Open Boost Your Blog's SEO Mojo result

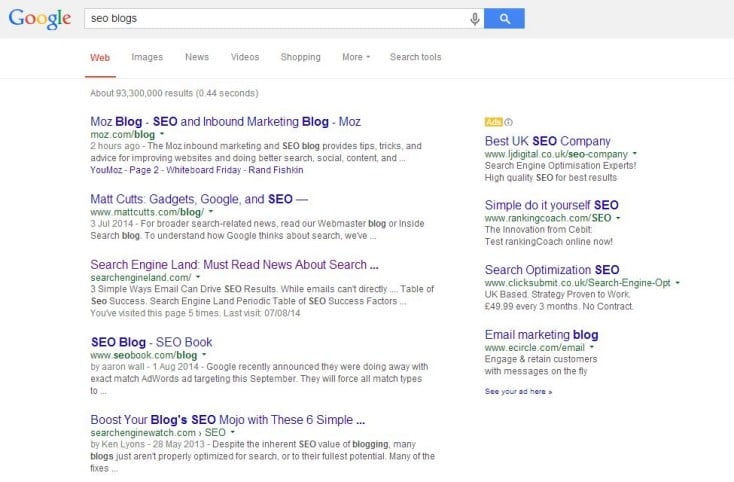(x=228, y=420)
